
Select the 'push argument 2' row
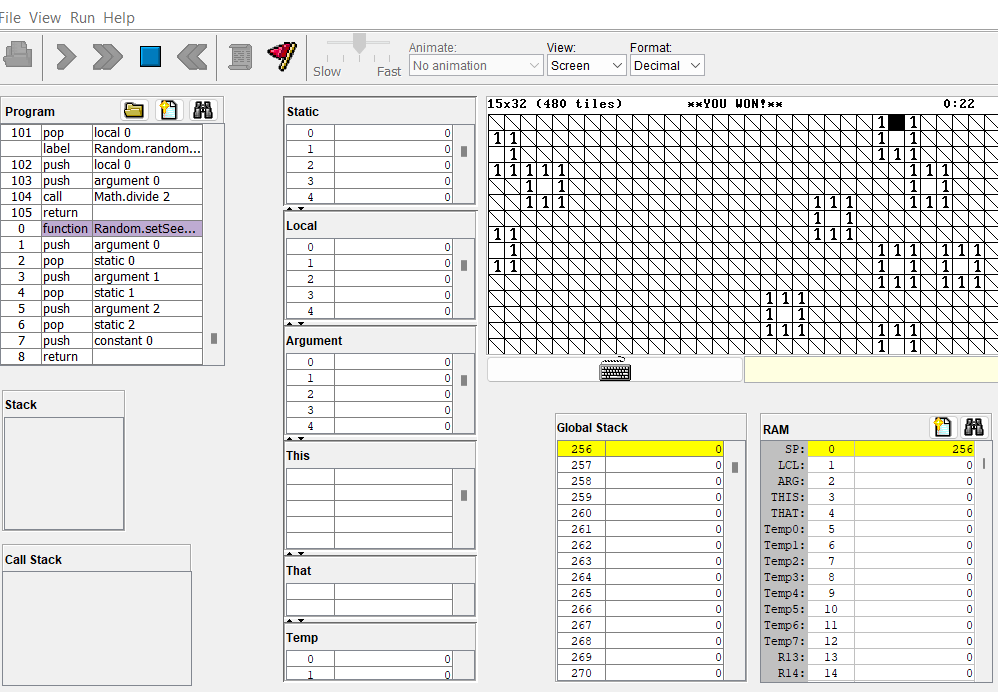[102, 309]
